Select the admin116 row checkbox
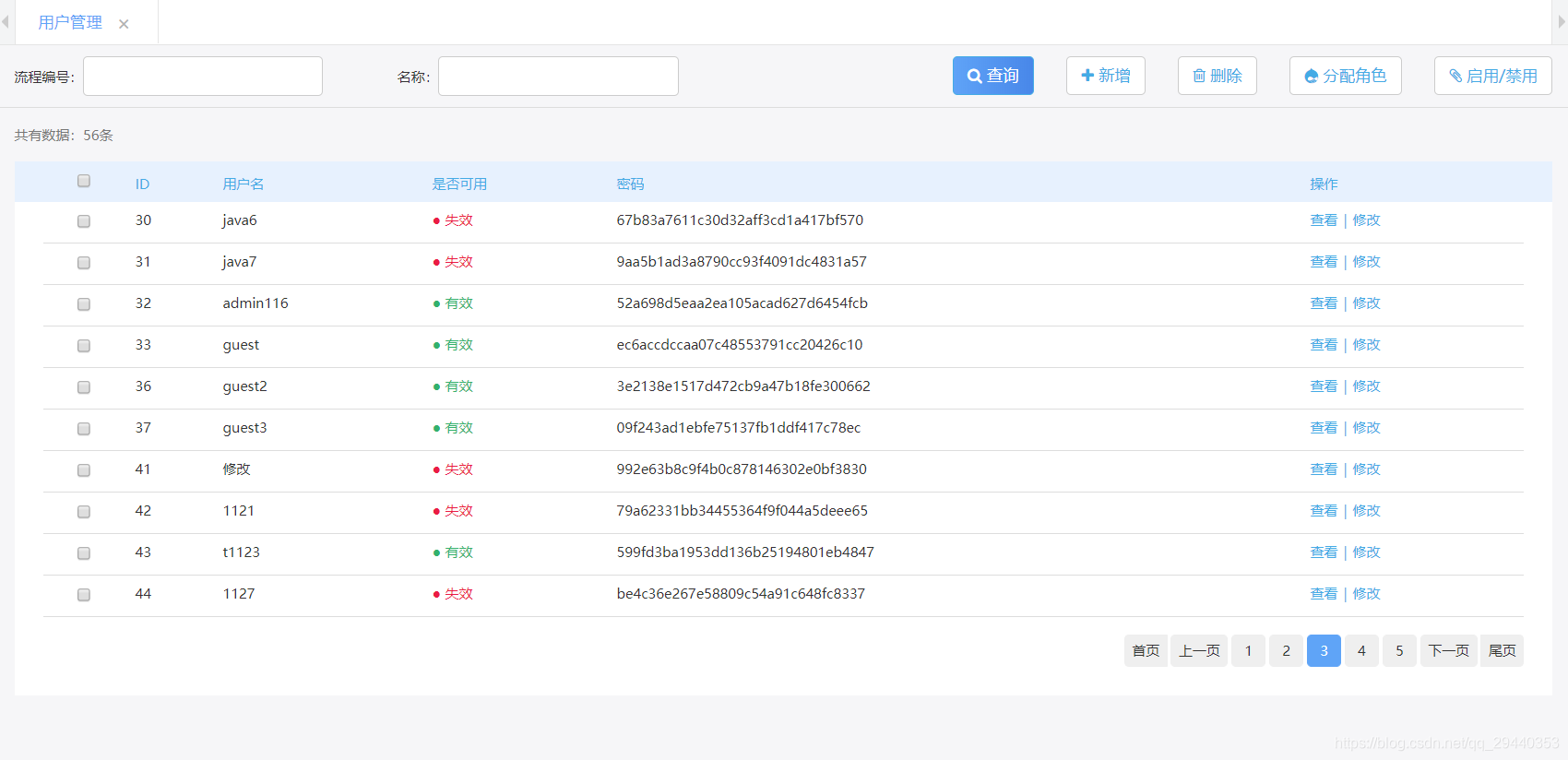 (x=84, y=304)
